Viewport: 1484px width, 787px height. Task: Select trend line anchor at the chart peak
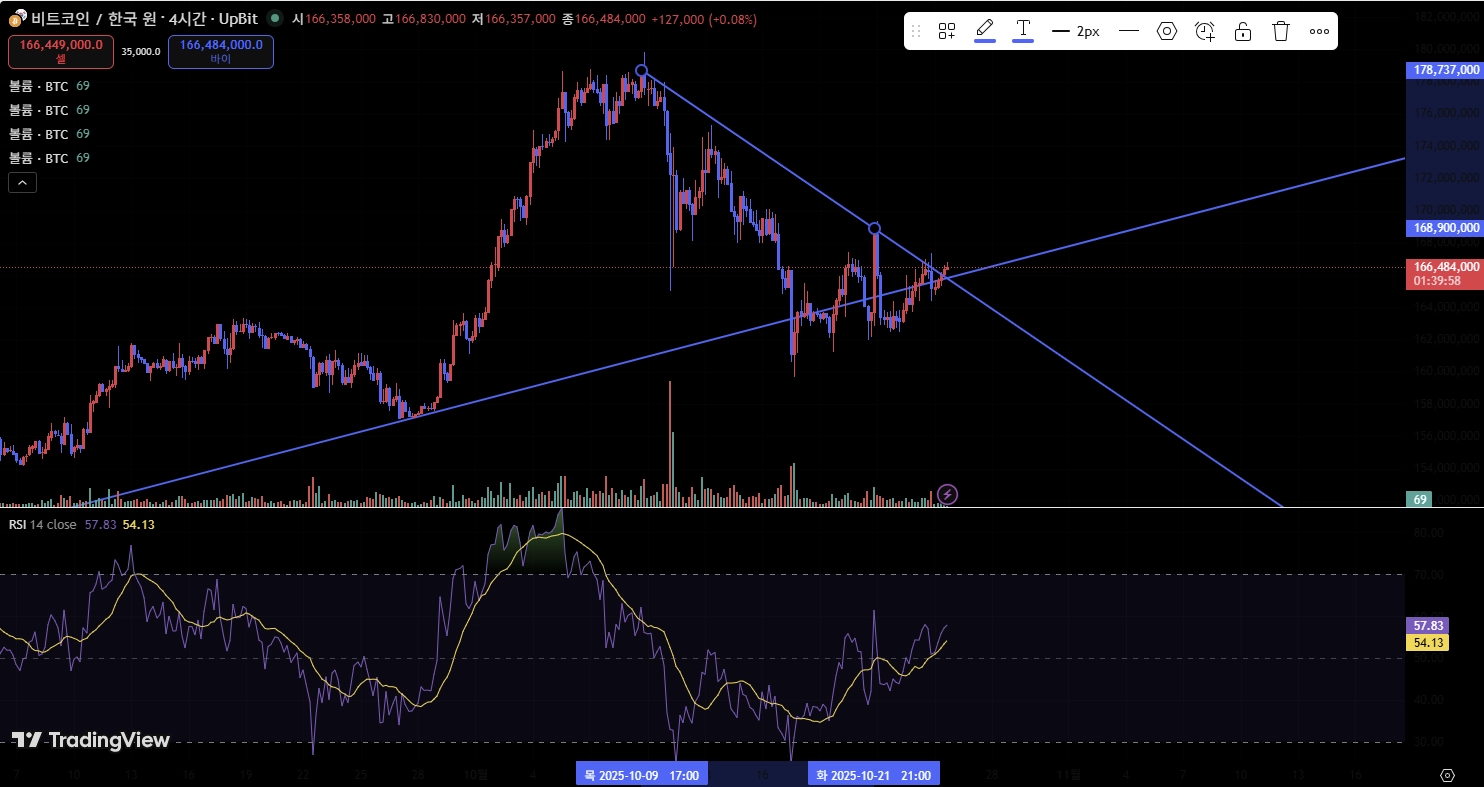tap(642, 71)
